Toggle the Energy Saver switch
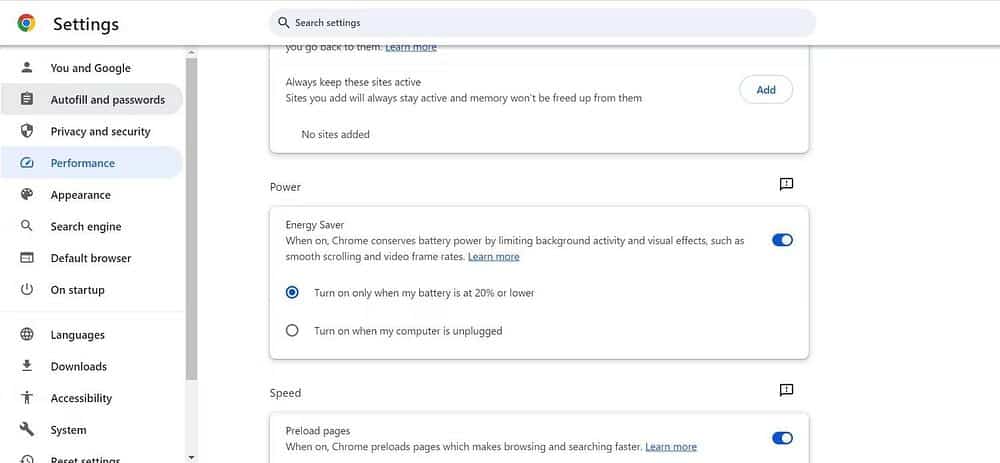 [x=782, y=240]
